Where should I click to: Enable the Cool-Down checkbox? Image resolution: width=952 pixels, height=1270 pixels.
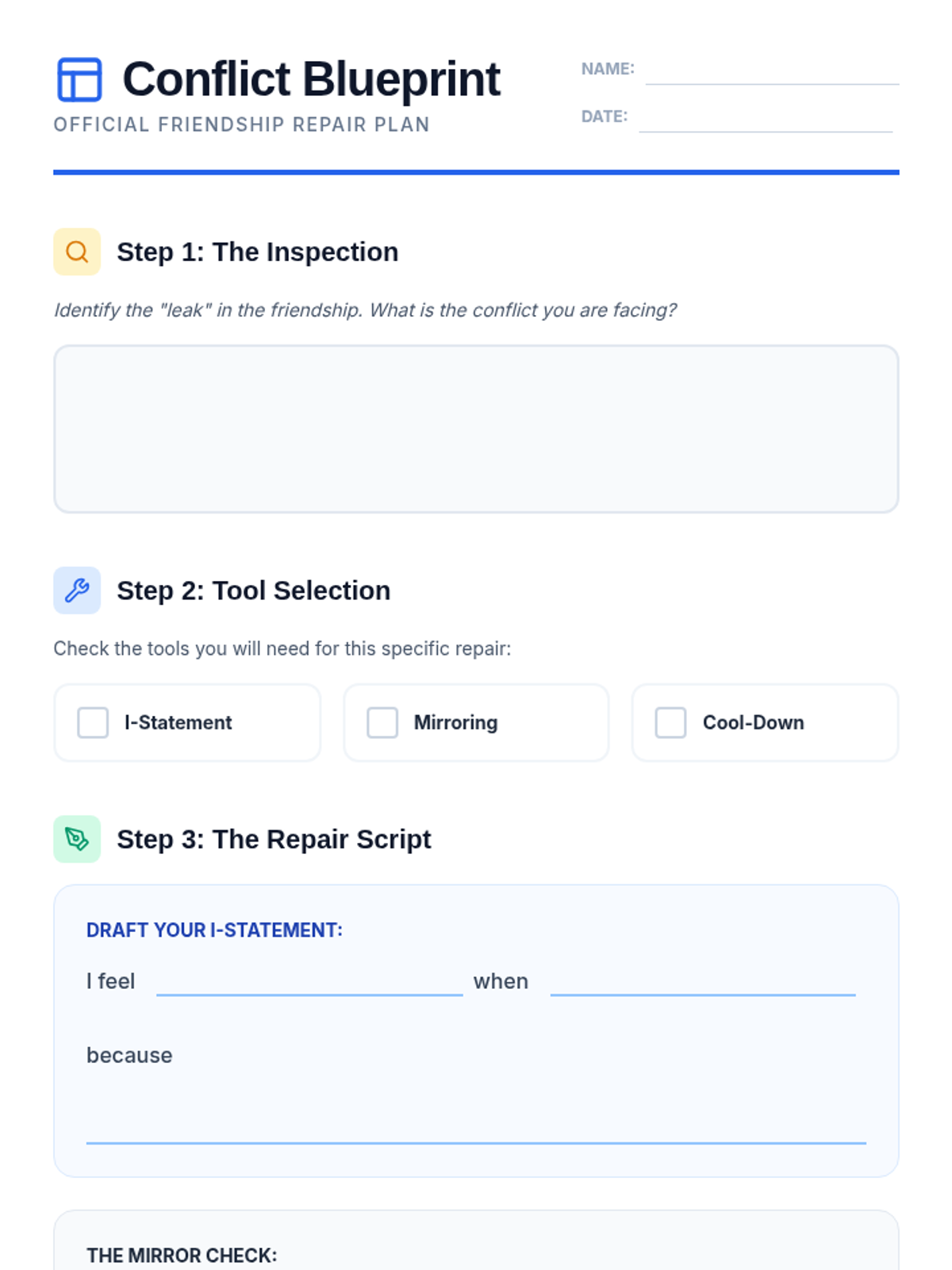[670, 723]
